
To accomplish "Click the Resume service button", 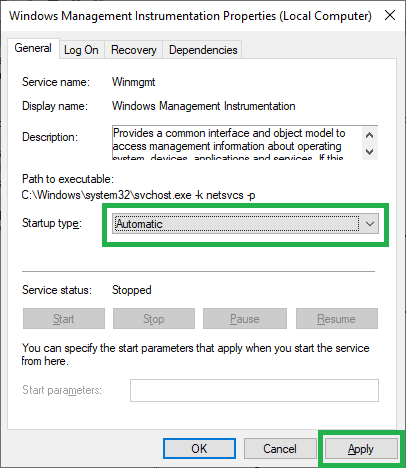I will [x=337, y=319].
